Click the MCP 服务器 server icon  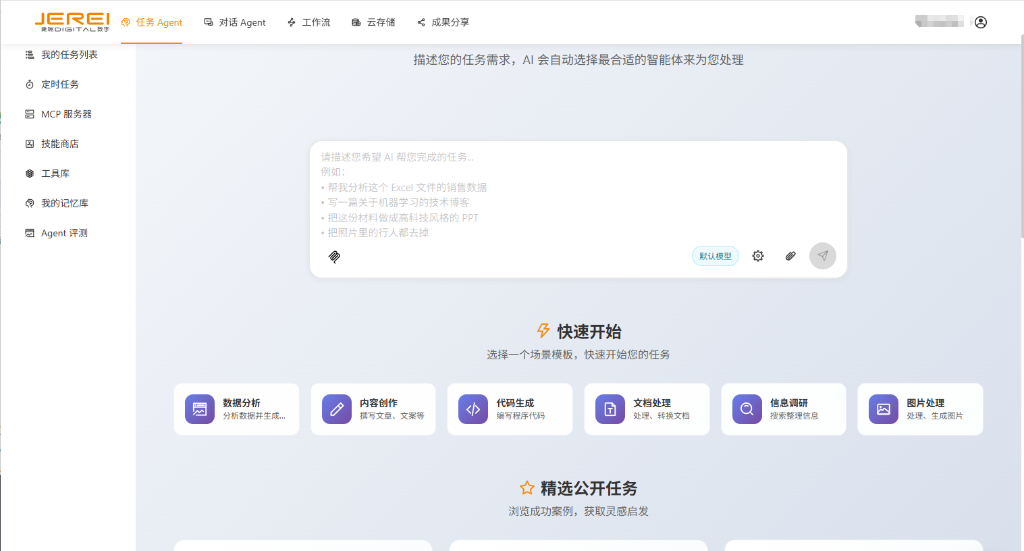[29, 114]
